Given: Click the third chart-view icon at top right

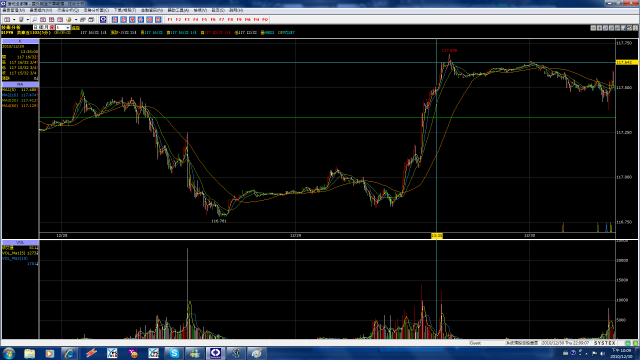Looking at the screenshot, I should click(605, 28).
